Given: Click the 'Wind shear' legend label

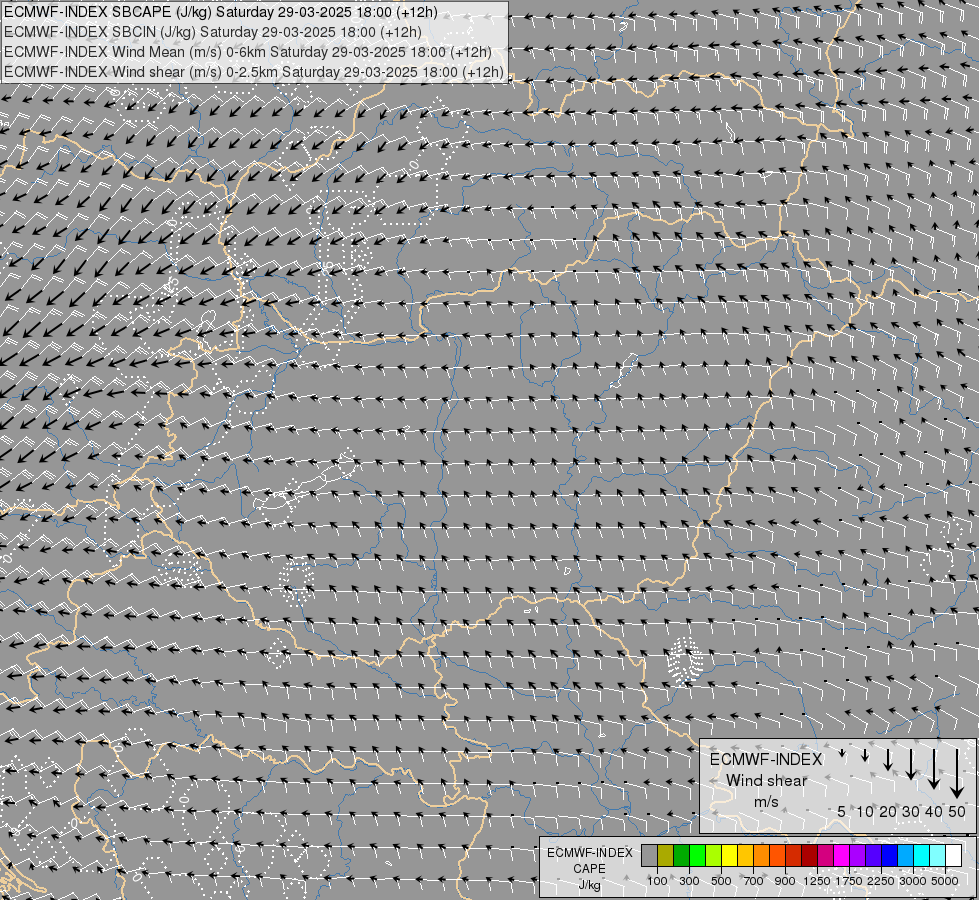Looking at the screenshot, I should (x=767, y=780).
